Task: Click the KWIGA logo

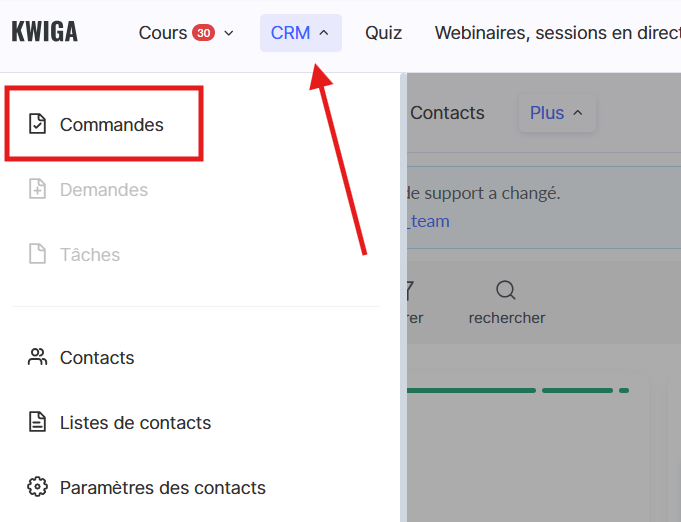Action: (x=44, y=32)
